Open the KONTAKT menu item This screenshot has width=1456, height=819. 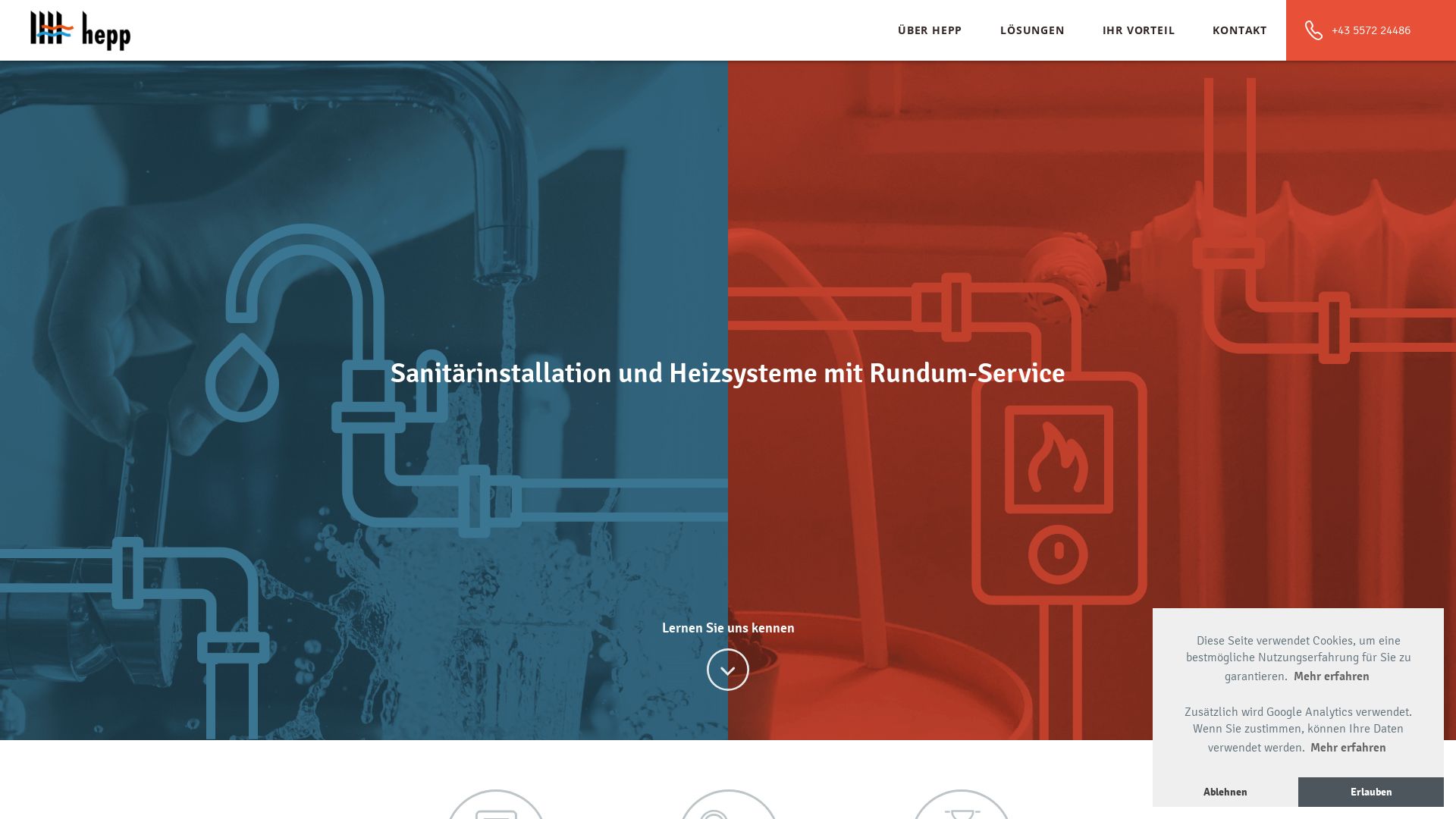point(1240,30)
